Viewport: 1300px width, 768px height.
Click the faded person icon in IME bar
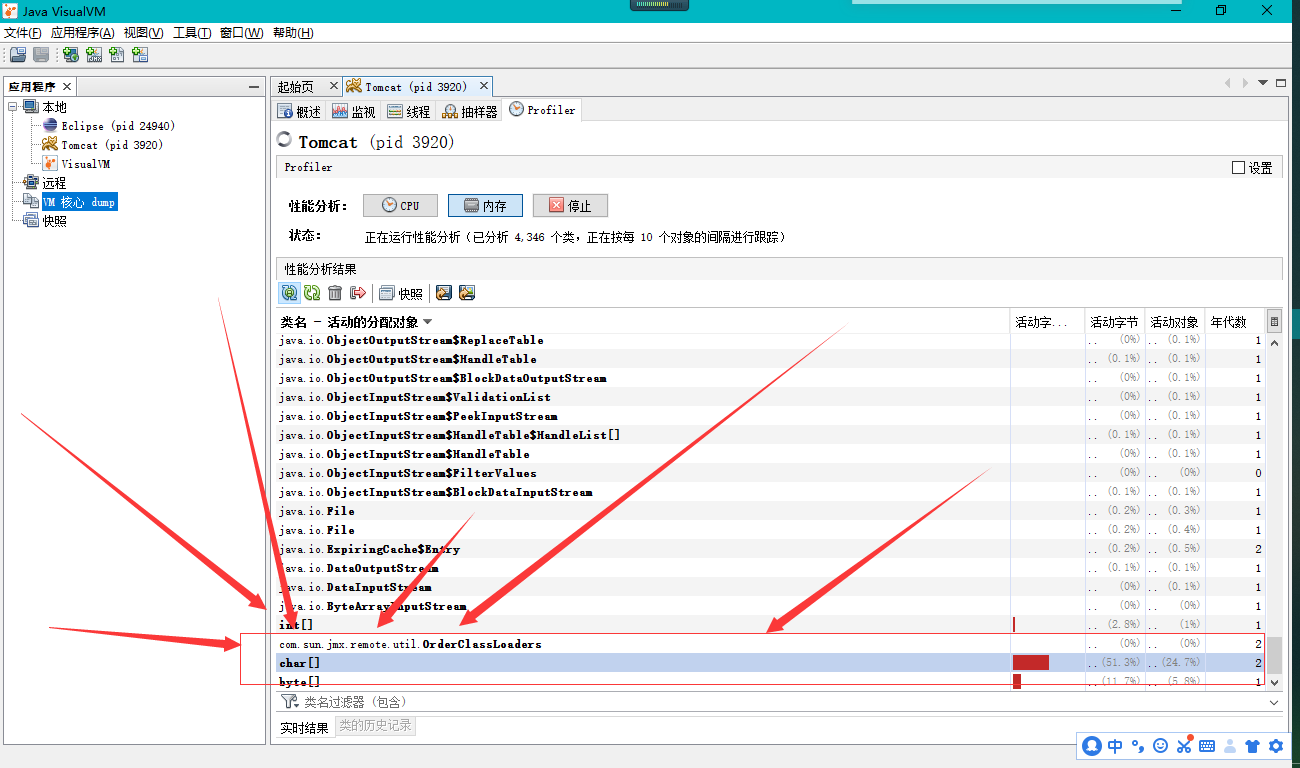pos(1230,746)
